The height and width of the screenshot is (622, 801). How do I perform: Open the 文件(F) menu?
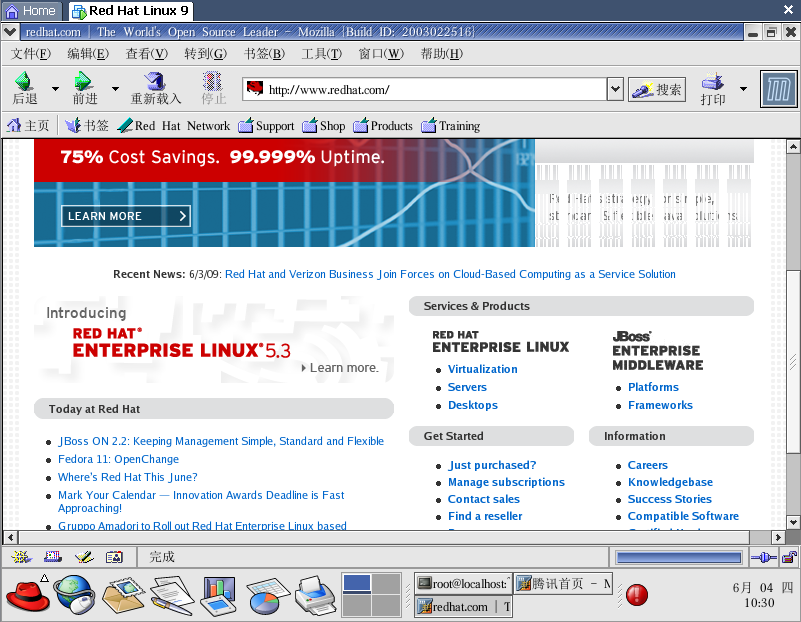pyautogui.click(x=31, y=54)
